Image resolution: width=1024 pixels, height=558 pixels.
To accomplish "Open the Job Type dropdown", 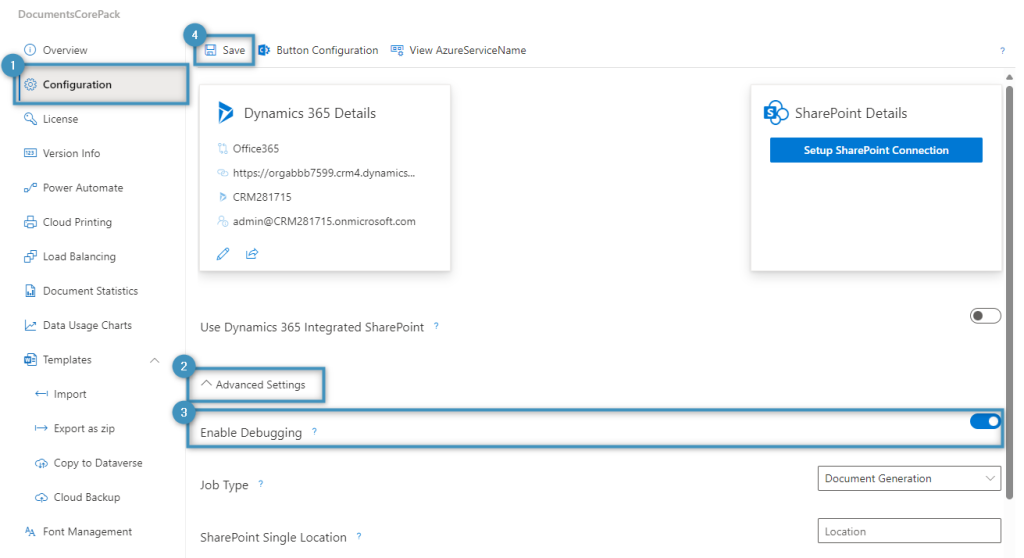I will pyautogui.click(x=909, y=478).
